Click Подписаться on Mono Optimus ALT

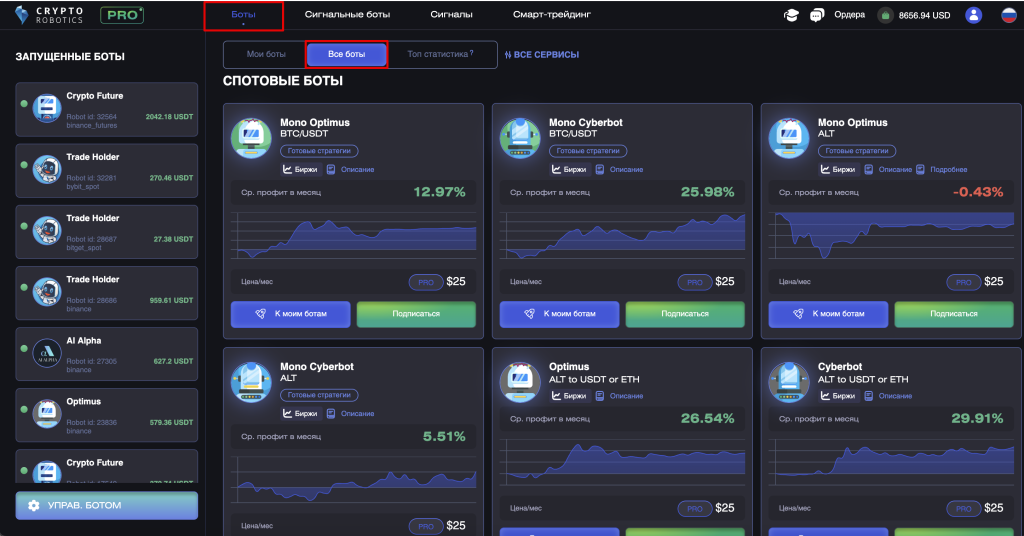tap(954, 314)
